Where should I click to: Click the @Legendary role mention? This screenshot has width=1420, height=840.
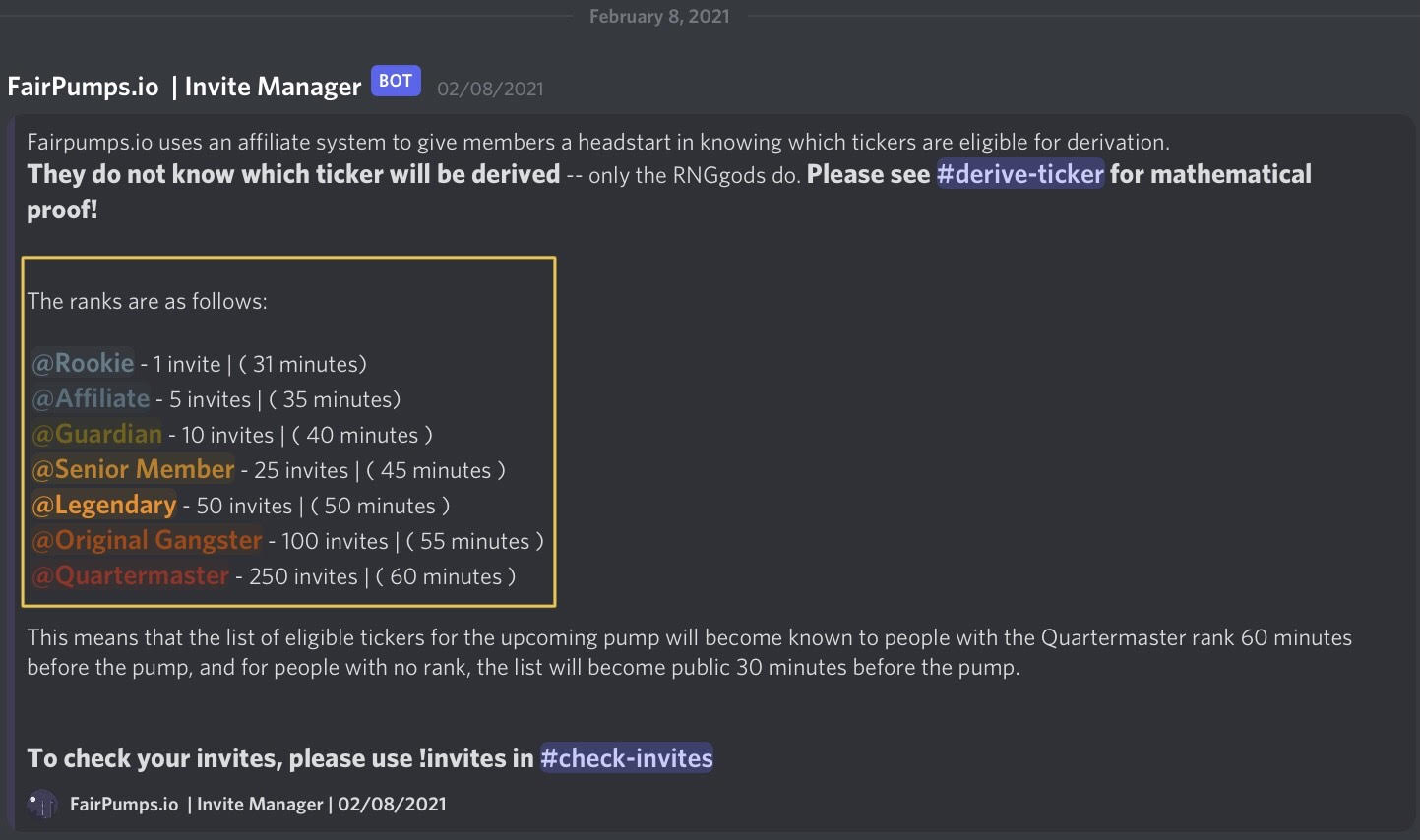(104, 506)
